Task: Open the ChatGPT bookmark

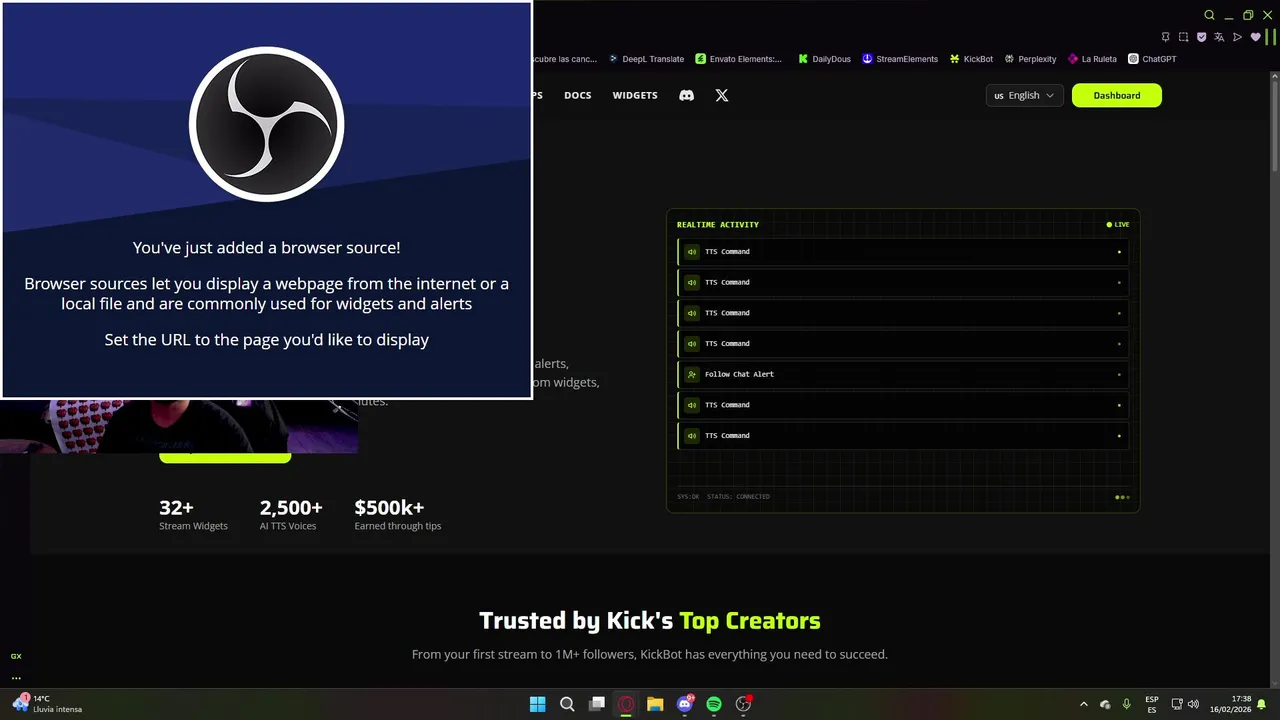Action: (x=1152, y=59)
